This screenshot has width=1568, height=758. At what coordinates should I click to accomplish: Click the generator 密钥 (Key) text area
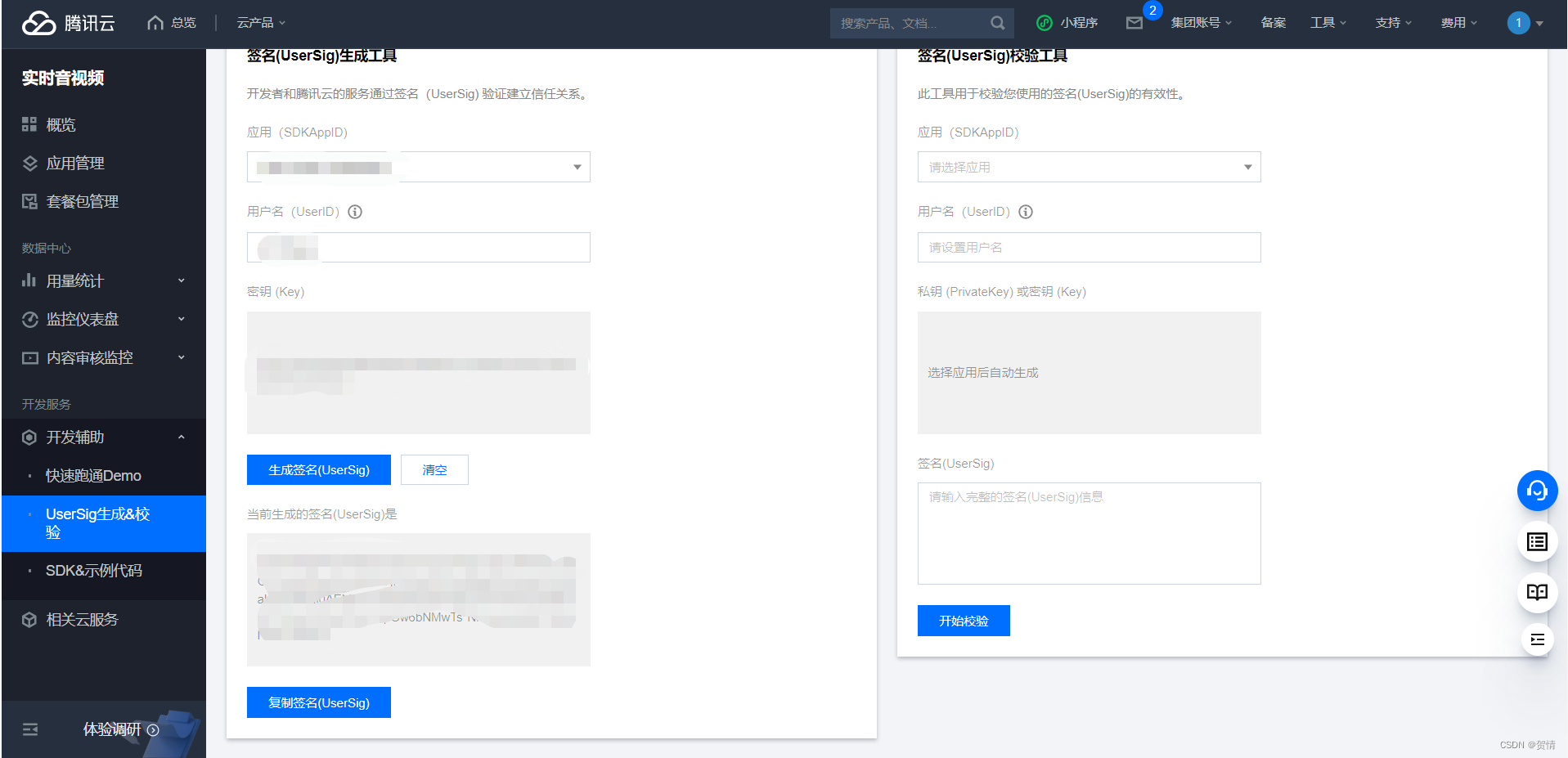(418, 373)
